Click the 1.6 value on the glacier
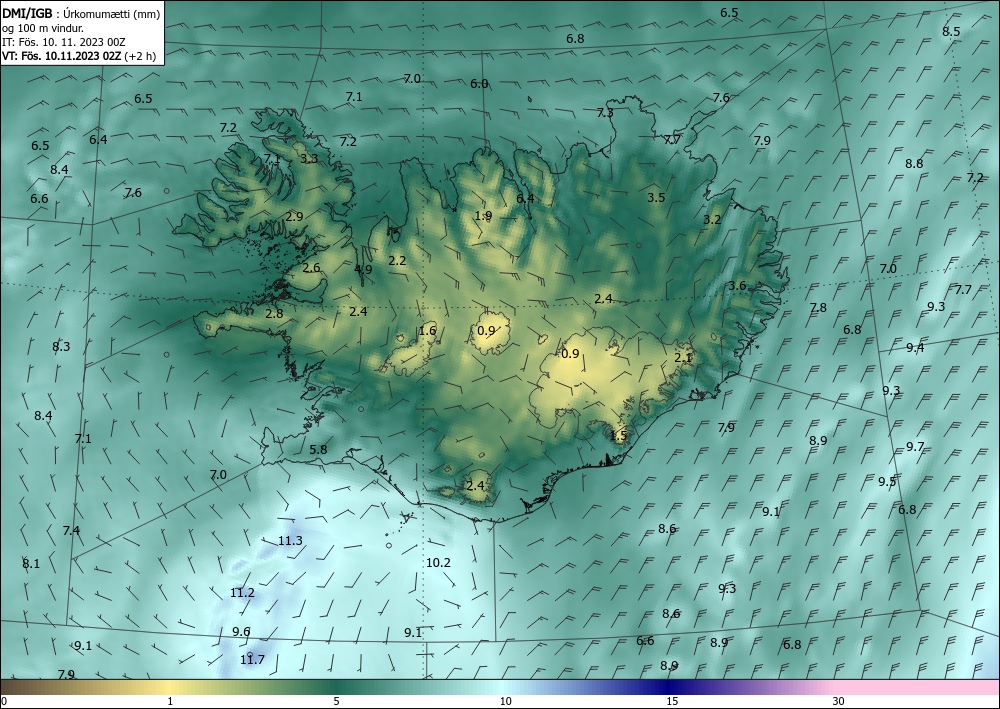Image resolution: width=1000 pixels, height=709 pixels. 427,330
